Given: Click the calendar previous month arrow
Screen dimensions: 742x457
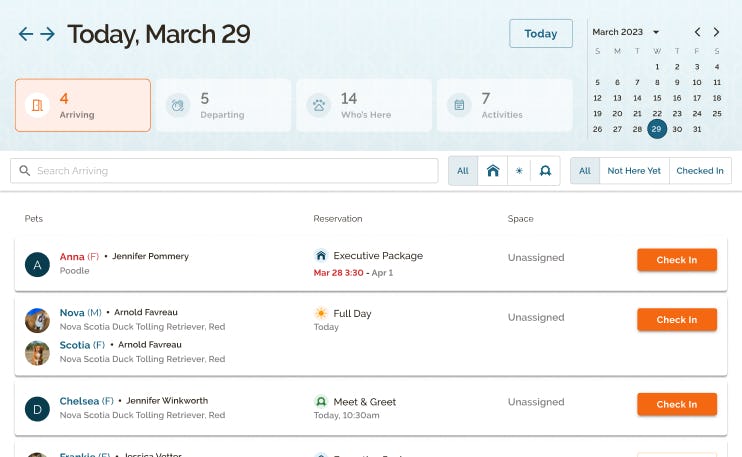Looking at the screenshot, I should pos(697,32).
